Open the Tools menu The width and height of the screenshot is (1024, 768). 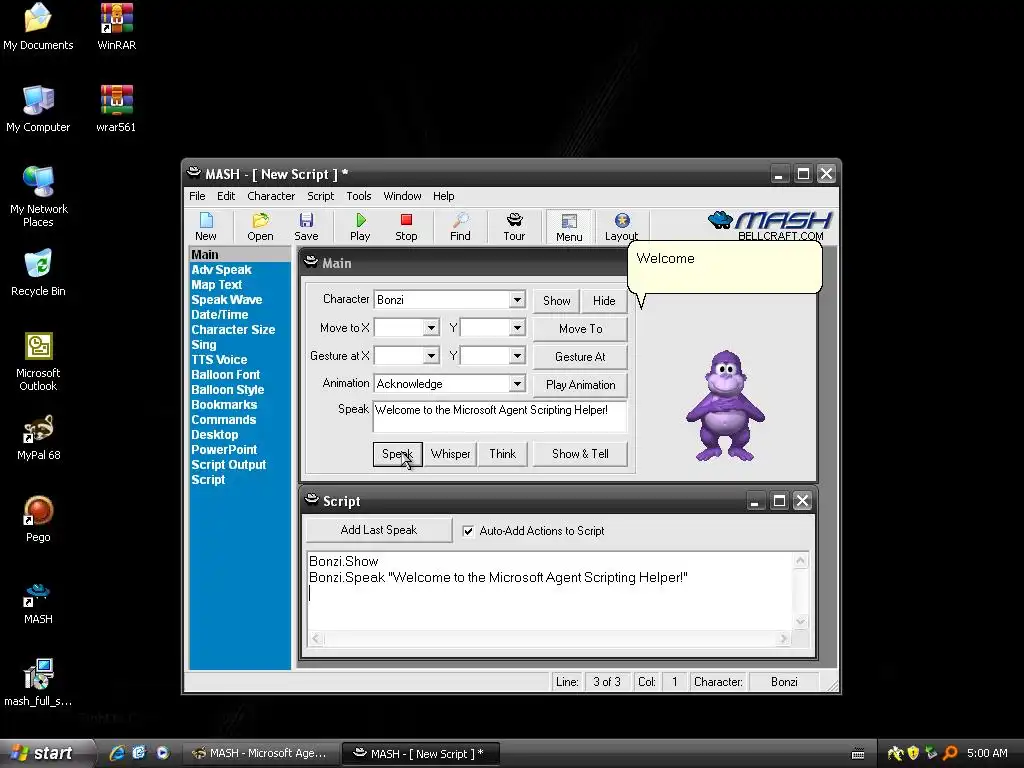(x=359, y=196)
